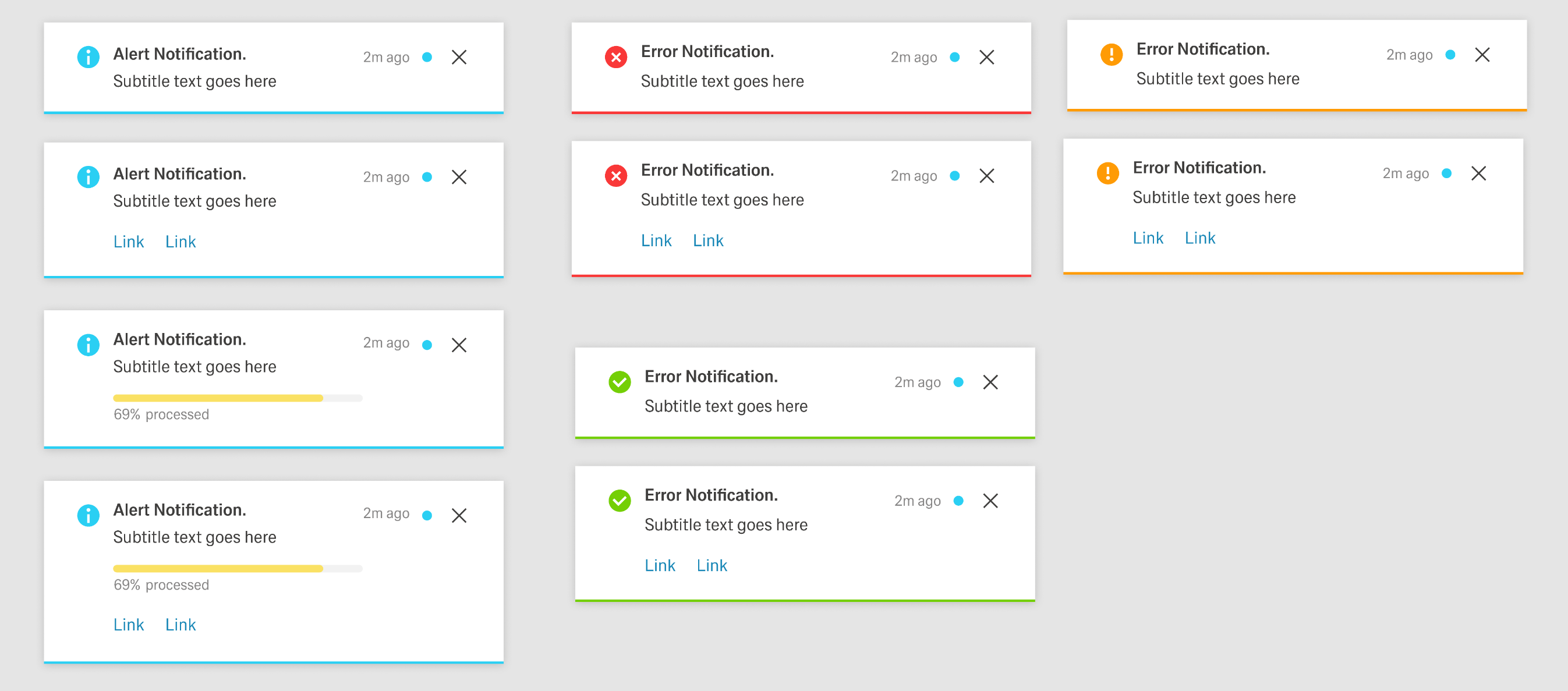Click info icon on alert with progress and links
The height and width of the screenshot is (691, 1568).
coord(89,515)
